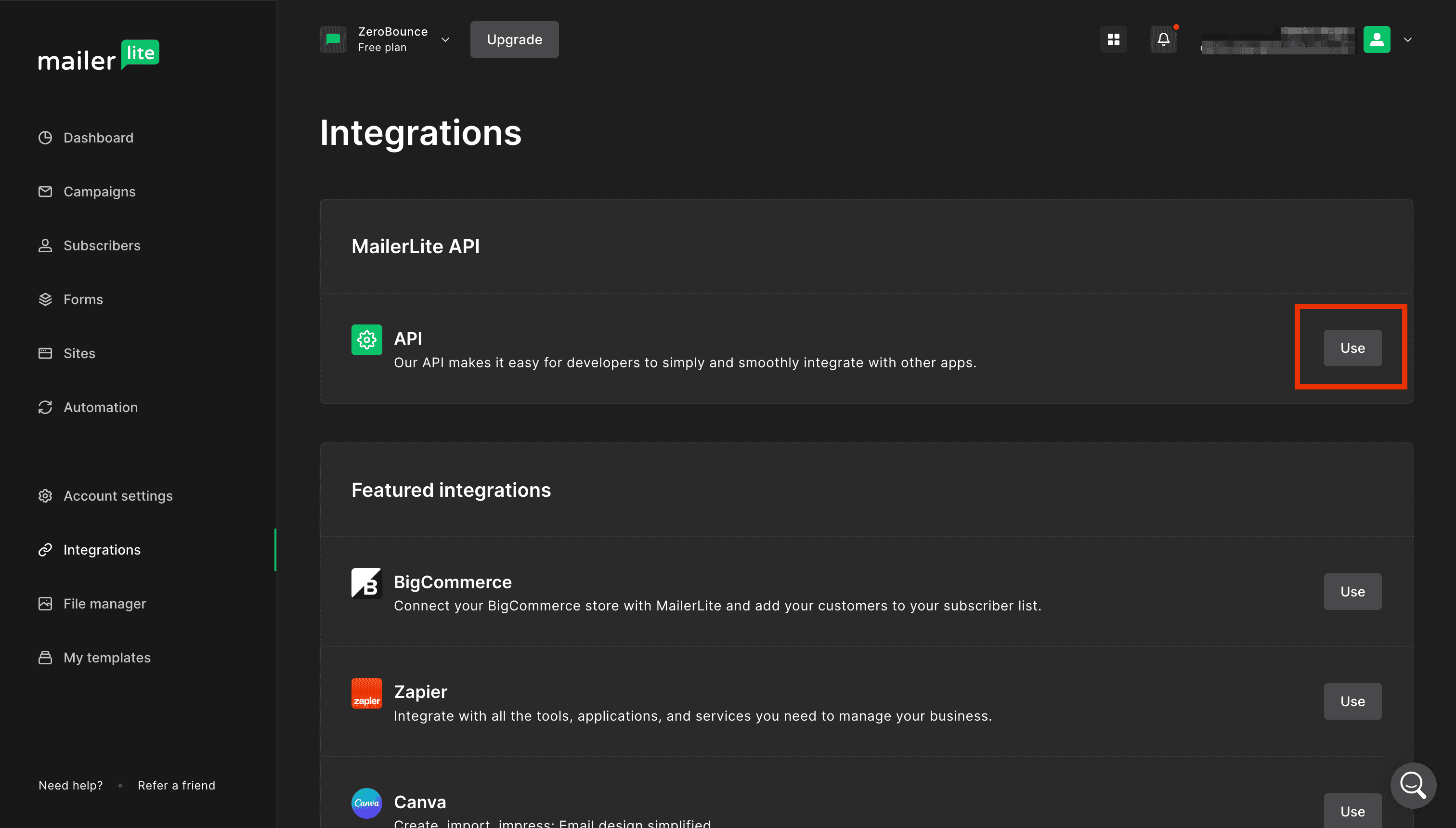This screenshot has height=828, width=1456.
Task: Click the notification bell
Action: (x=1164, y=39)
